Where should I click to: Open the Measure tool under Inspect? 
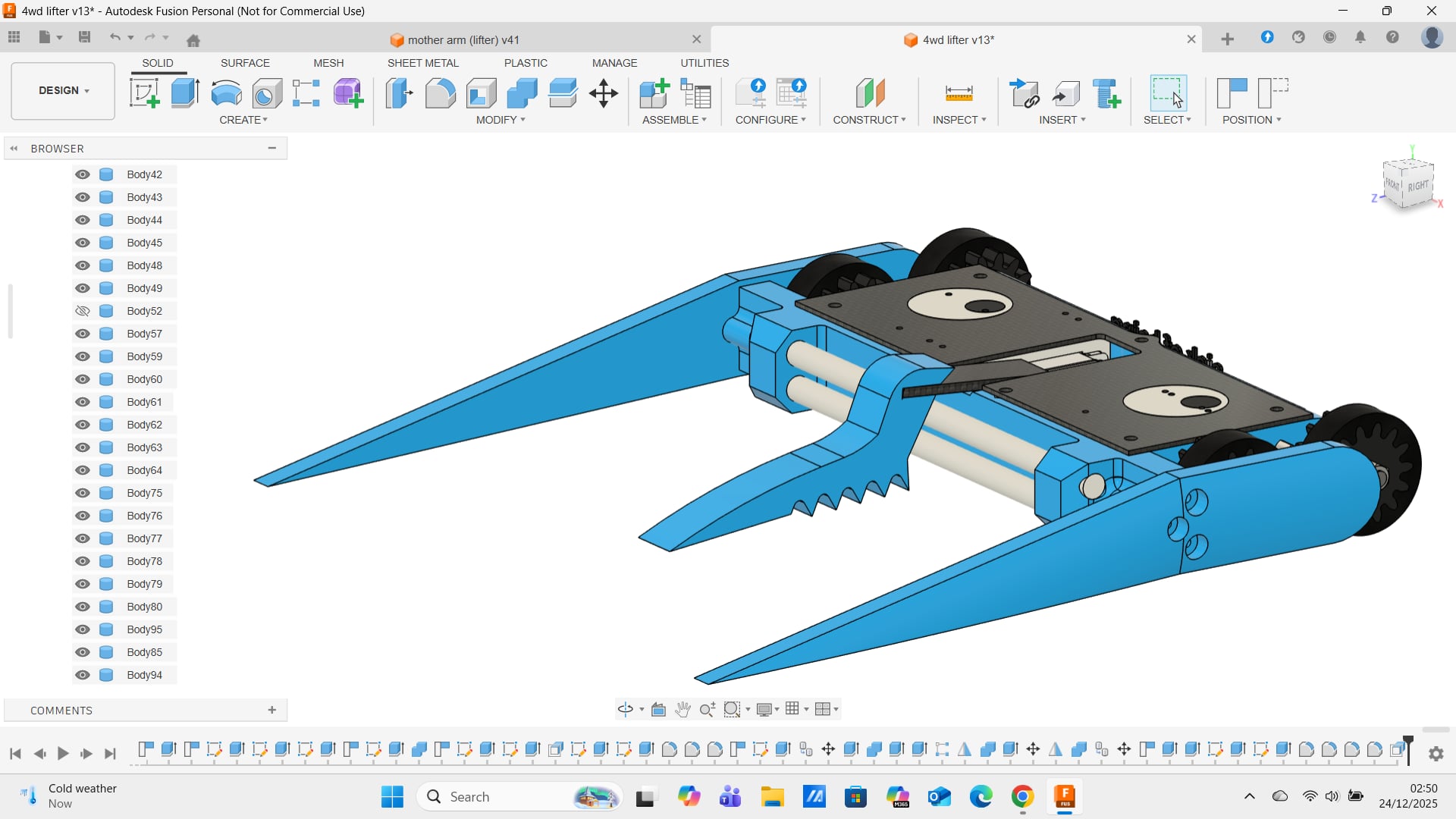click(x=959, y=93)
